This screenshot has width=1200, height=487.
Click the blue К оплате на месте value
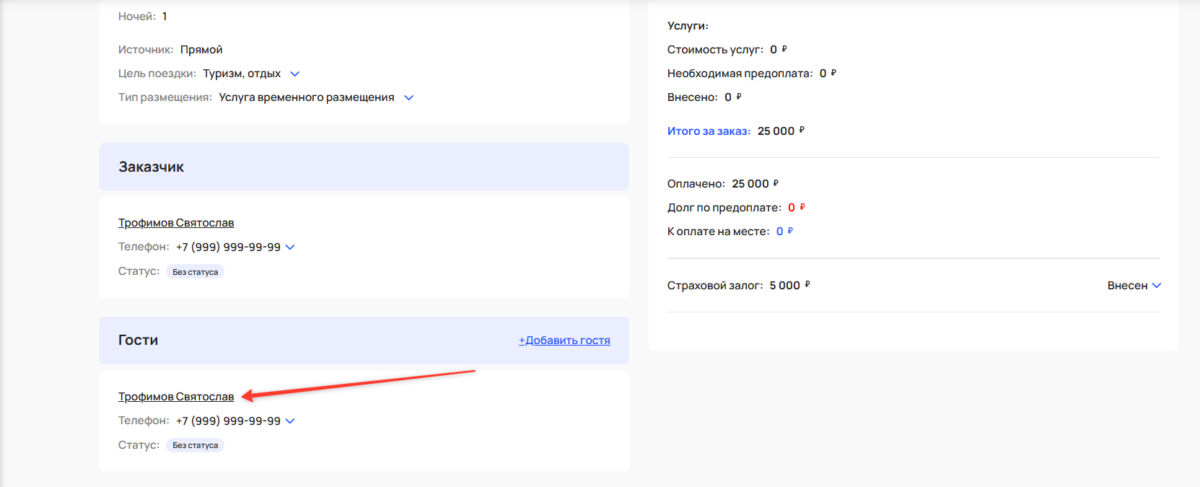click(784, 232)
